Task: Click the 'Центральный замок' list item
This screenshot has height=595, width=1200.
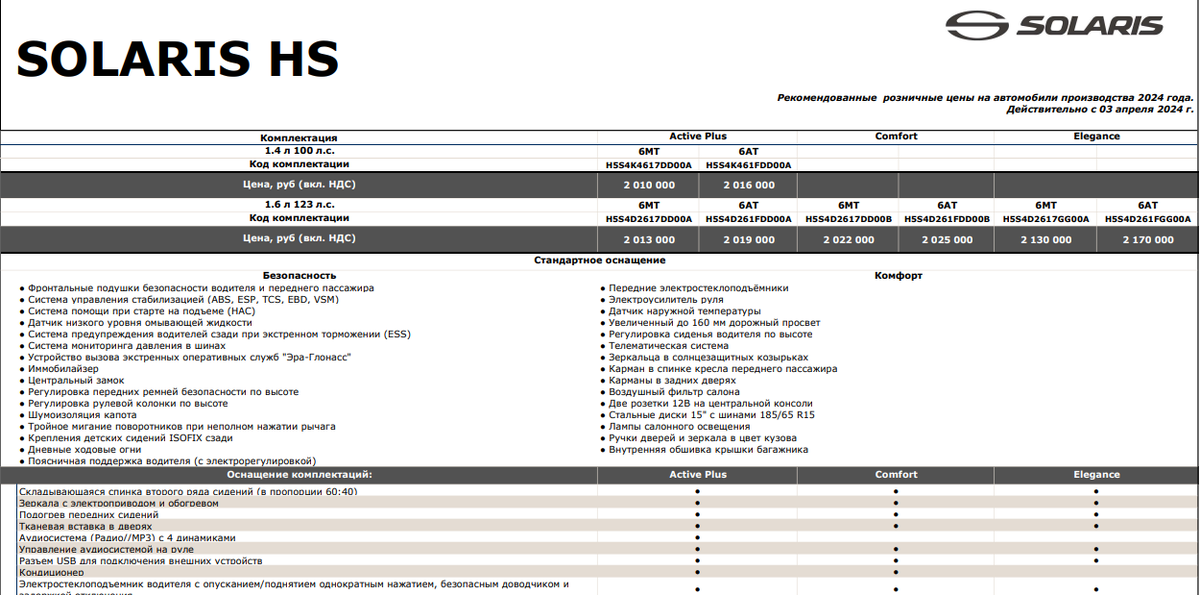Action: click(74, 380)
